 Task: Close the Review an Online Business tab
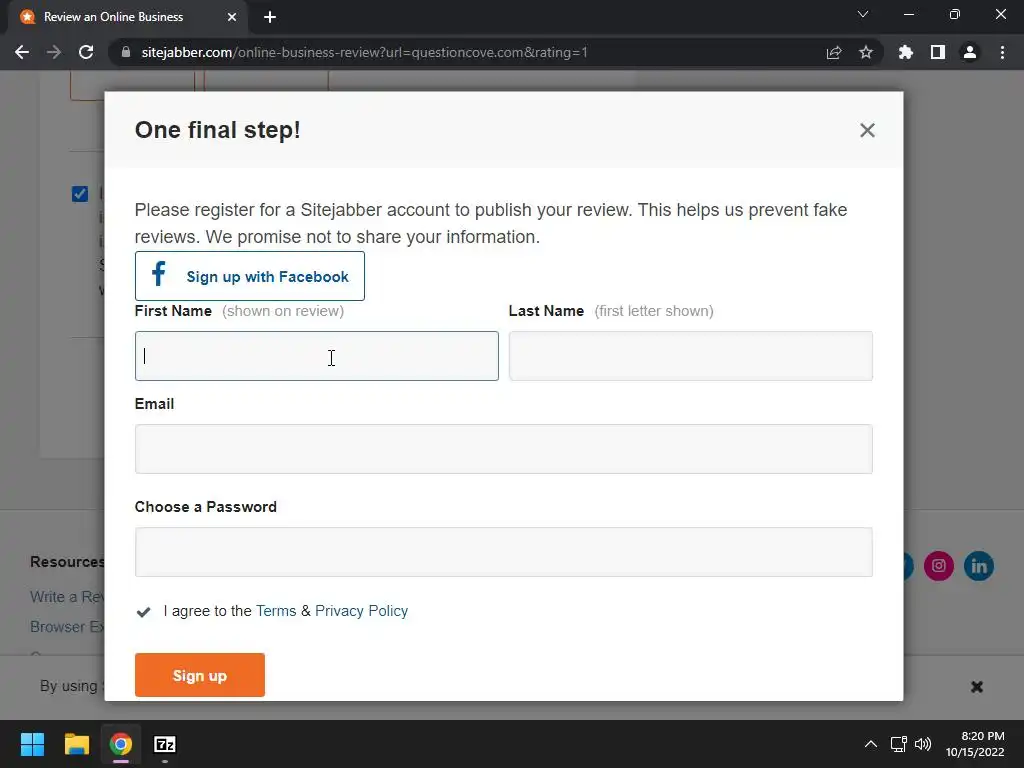coord(232,17)
